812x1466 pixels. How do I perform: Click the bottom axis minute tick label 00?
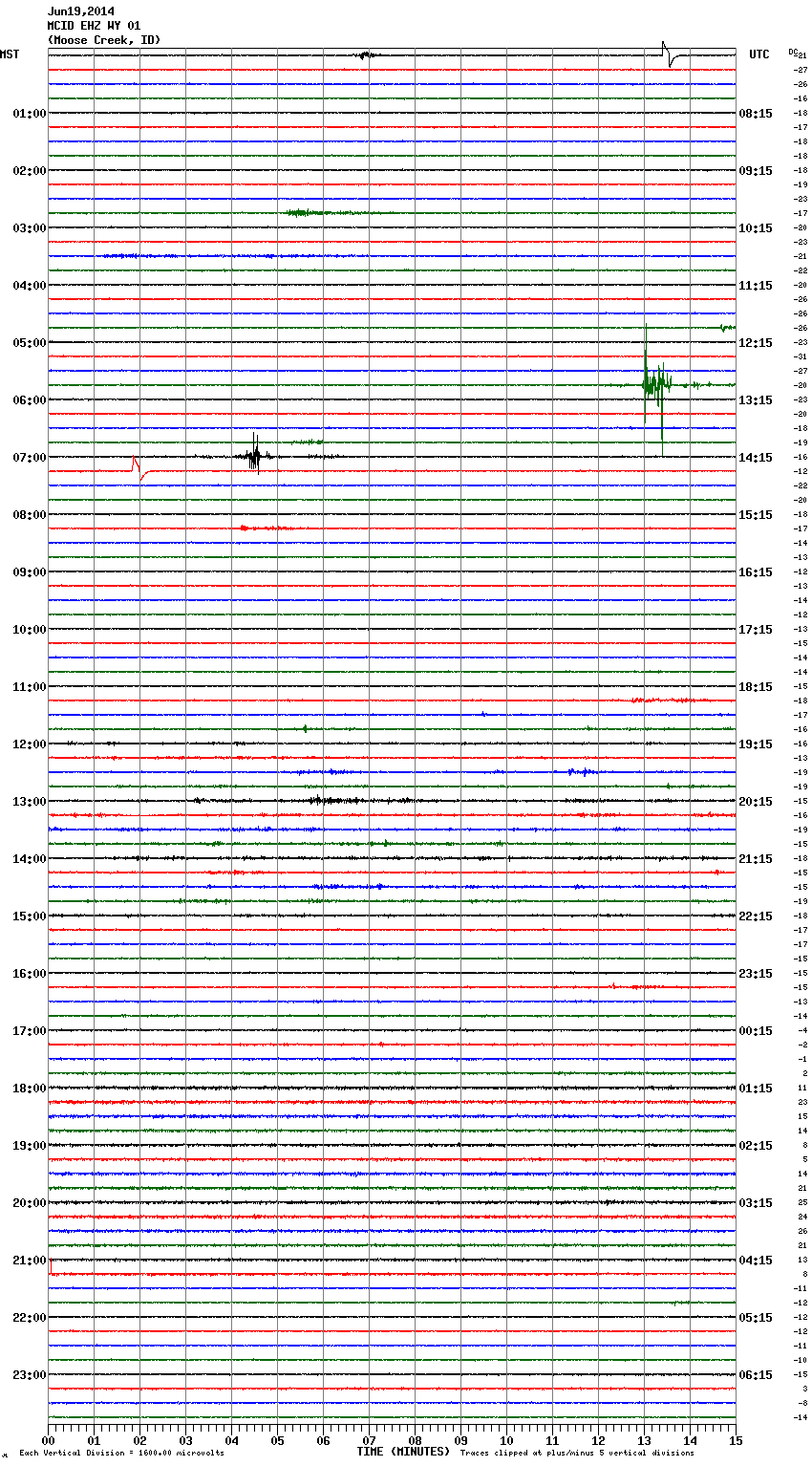(49, 1440)
